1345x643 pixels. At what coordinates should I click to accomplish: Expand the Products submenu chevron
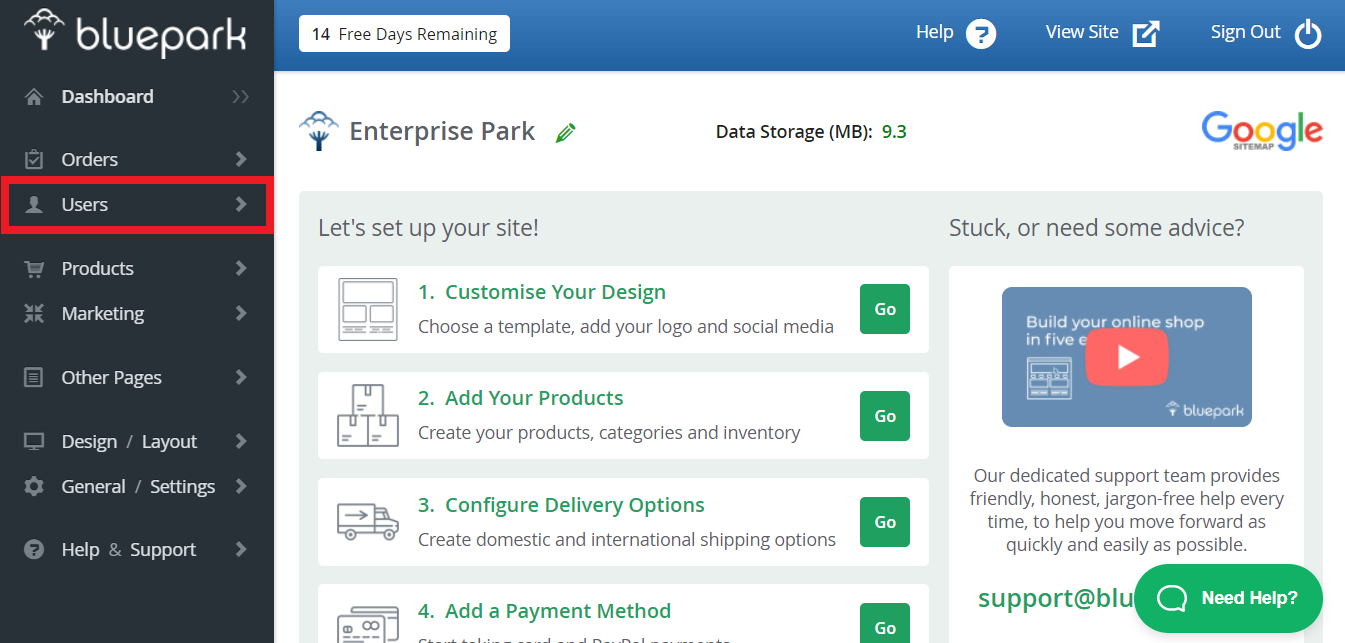coord(240,268)
